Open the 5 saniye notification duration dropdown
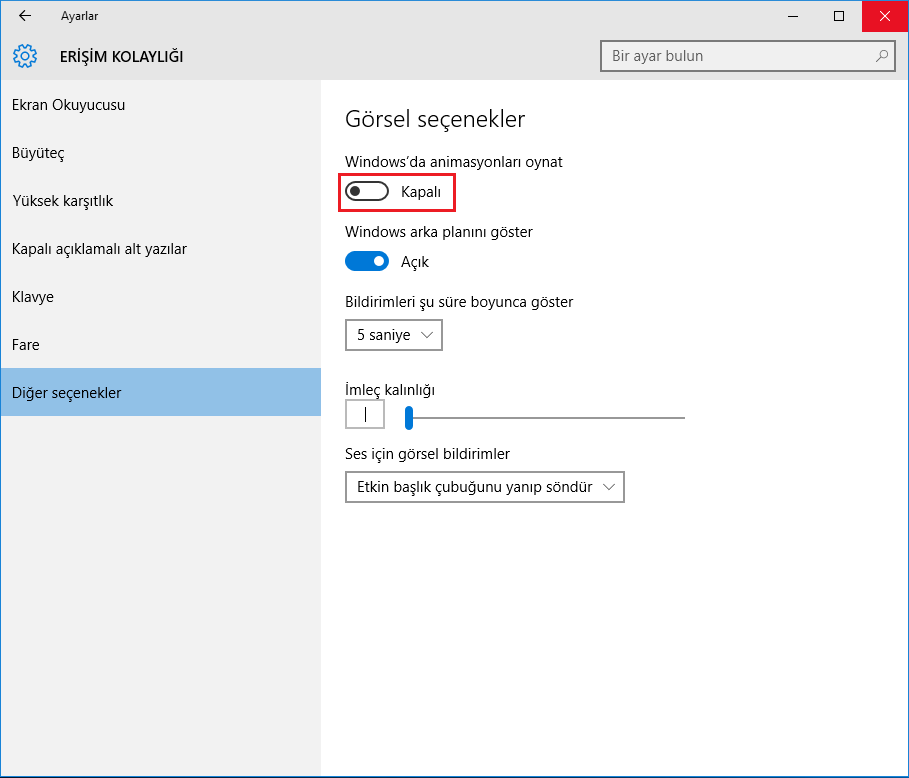 tap(393, 335)
